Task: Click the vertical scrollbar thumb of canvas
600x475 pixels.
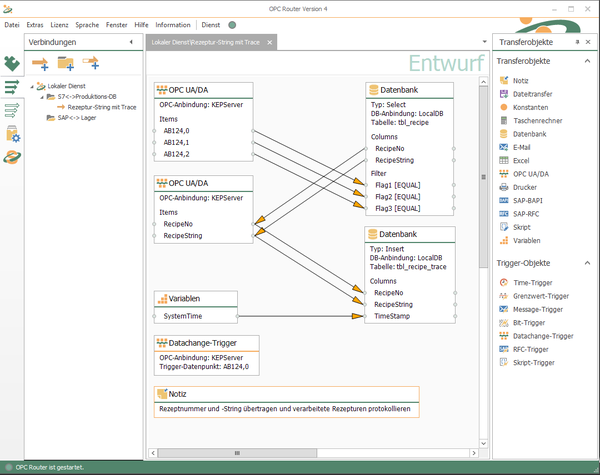Action: click(484, 177)
